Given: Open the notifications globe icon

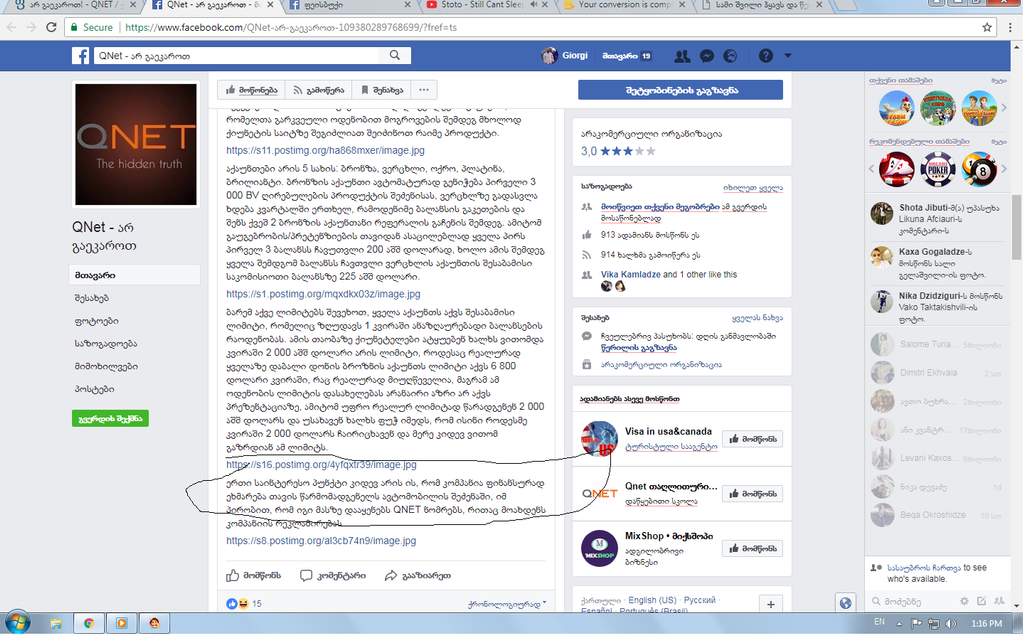Looking at the screenshot, I should pos(730,56).
